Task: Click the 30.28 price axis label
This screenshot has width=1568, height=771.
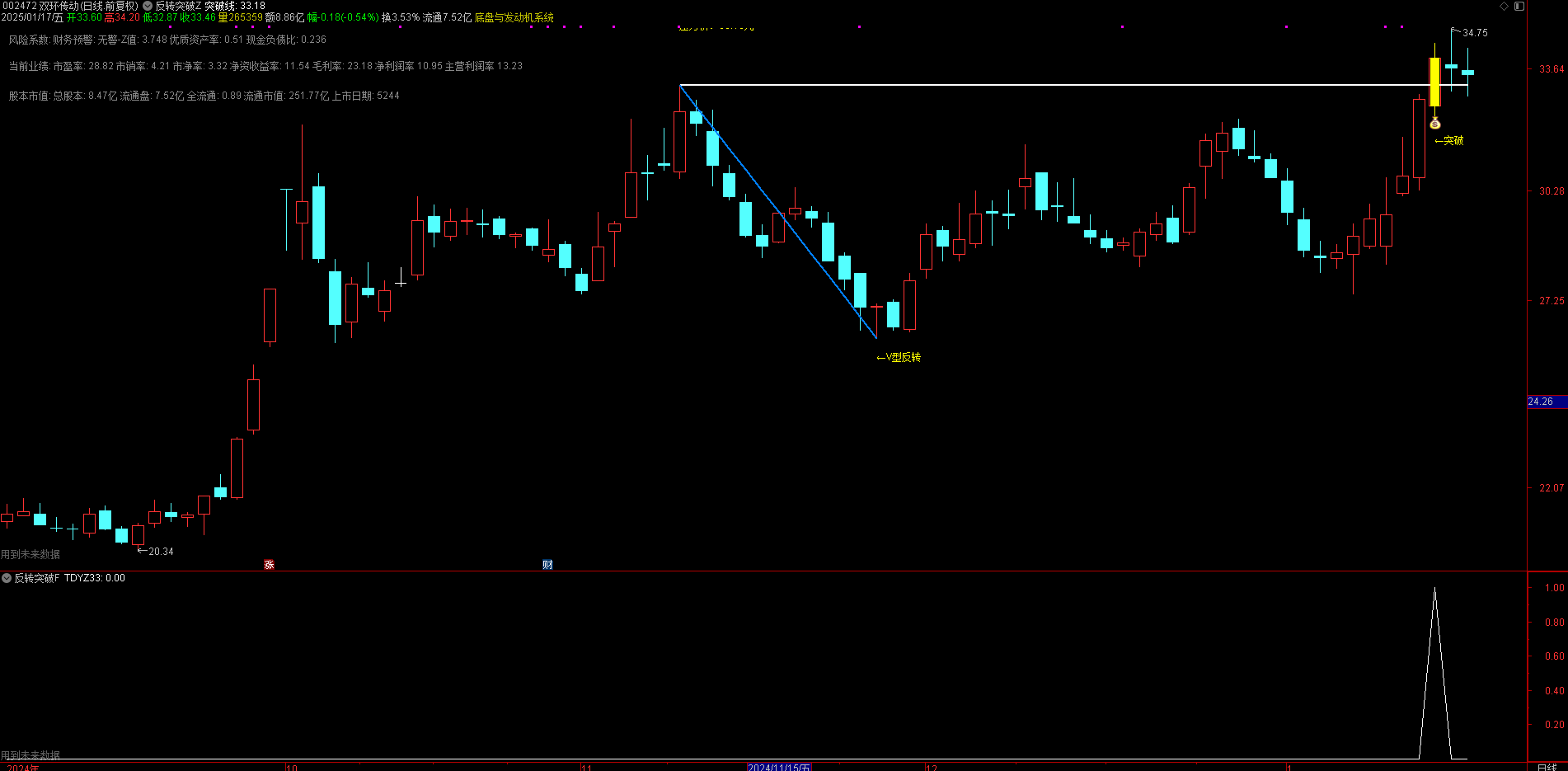Action: click(x=1552, y=191)
